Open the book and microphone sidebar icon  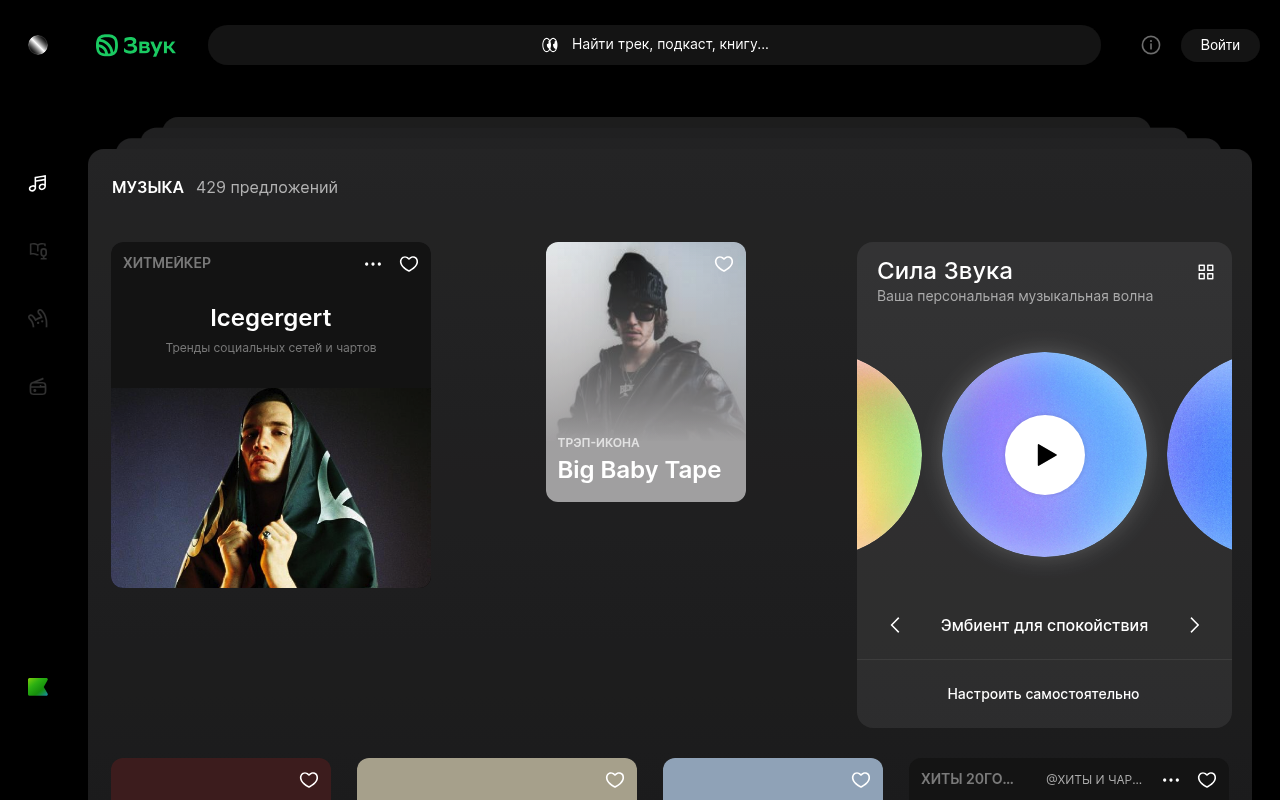click(x=38, y=251)
